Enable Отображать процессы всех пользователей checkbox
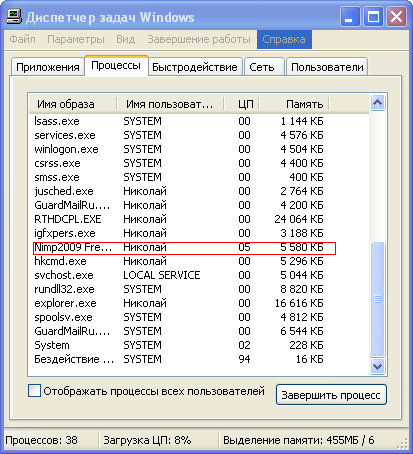 [x=35, y=390]
